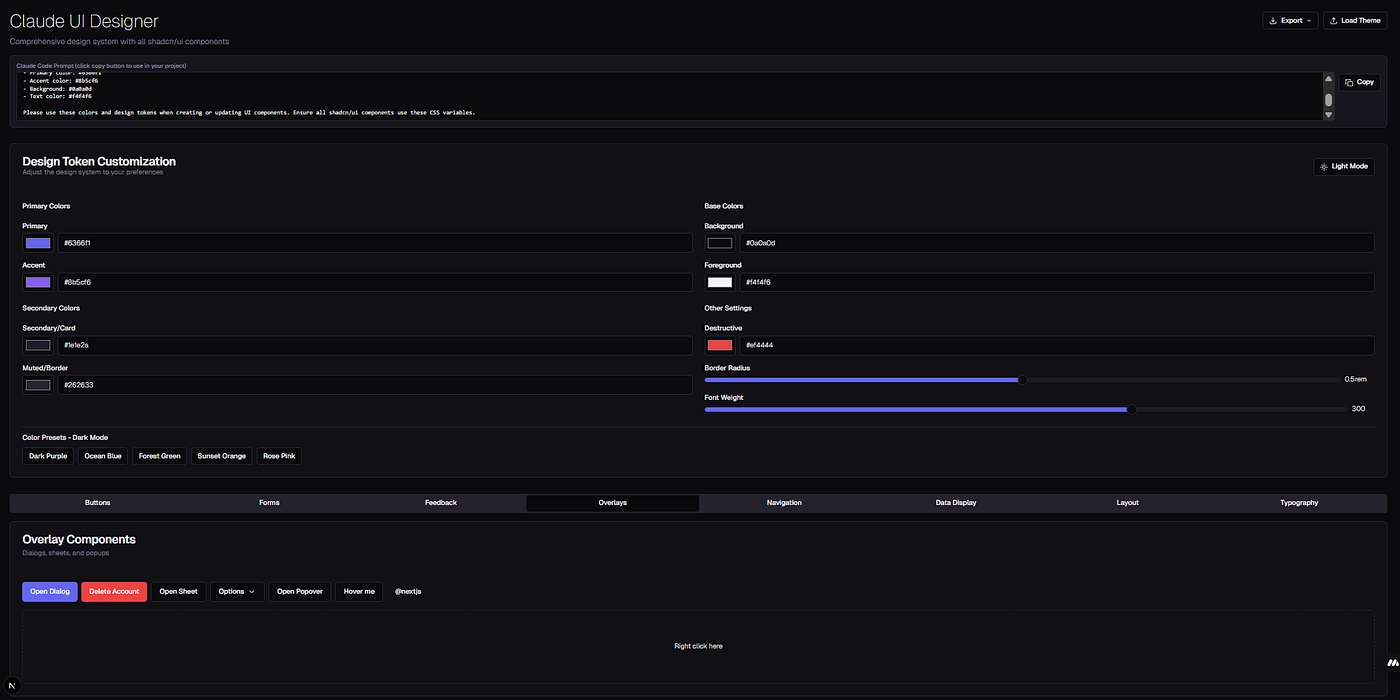Switch to the Typography tab

click(1299, 503)
